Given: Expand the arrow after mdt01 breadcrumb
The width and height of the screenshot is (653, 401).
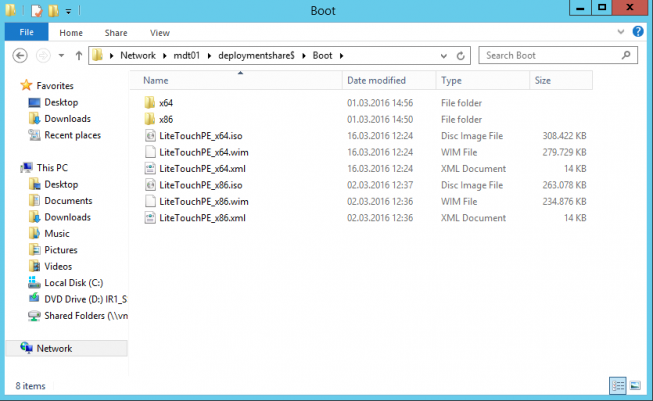Looking at the screenshot, I should click(209, 56).
